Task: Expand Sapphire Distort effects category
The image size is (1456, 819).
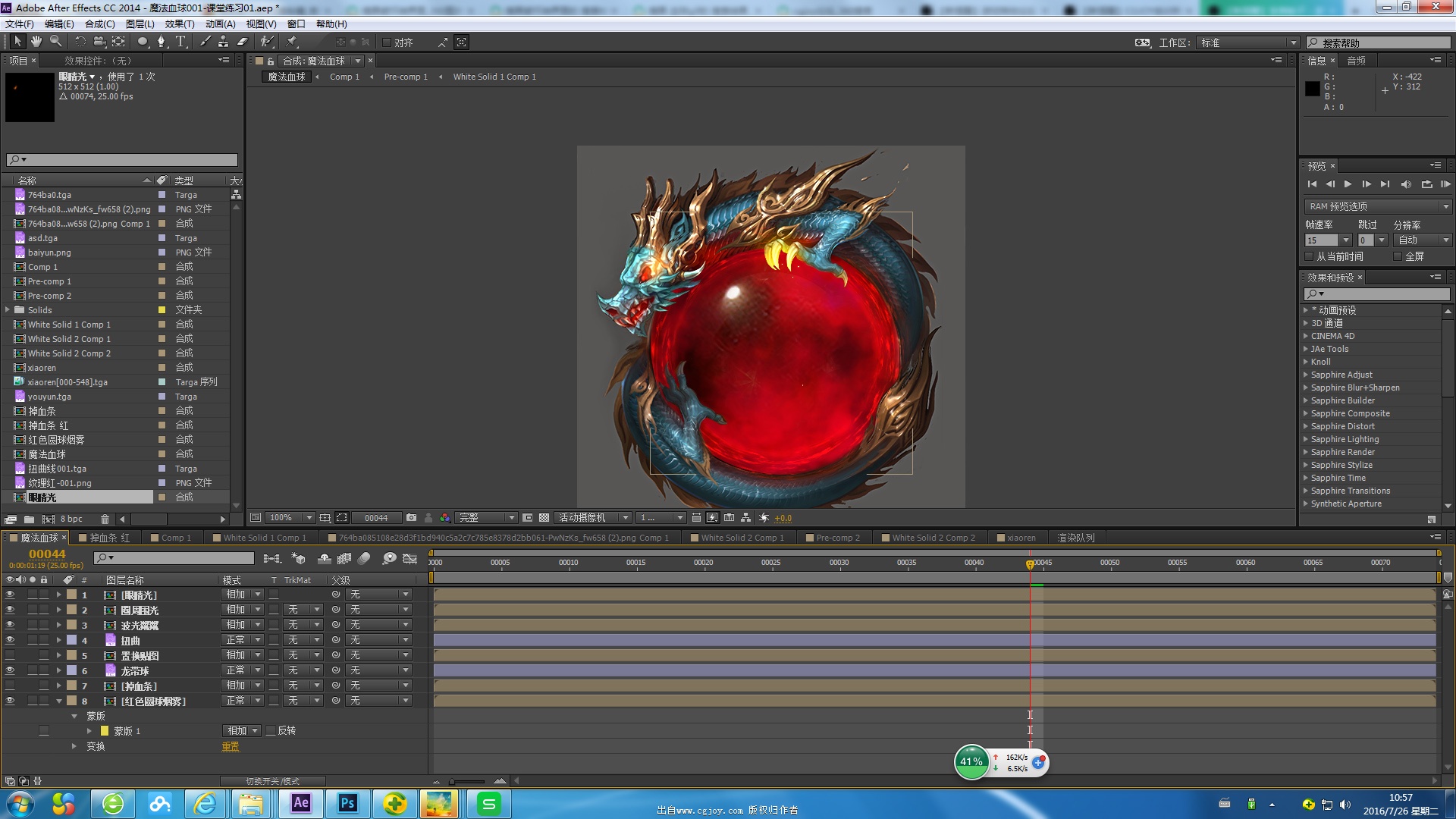Action: [x=1306, y=426]
